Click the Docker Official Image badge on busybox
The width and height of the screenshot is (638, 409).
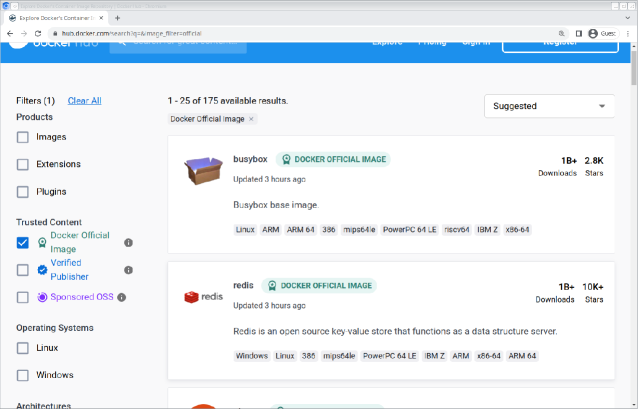(333, 159)
